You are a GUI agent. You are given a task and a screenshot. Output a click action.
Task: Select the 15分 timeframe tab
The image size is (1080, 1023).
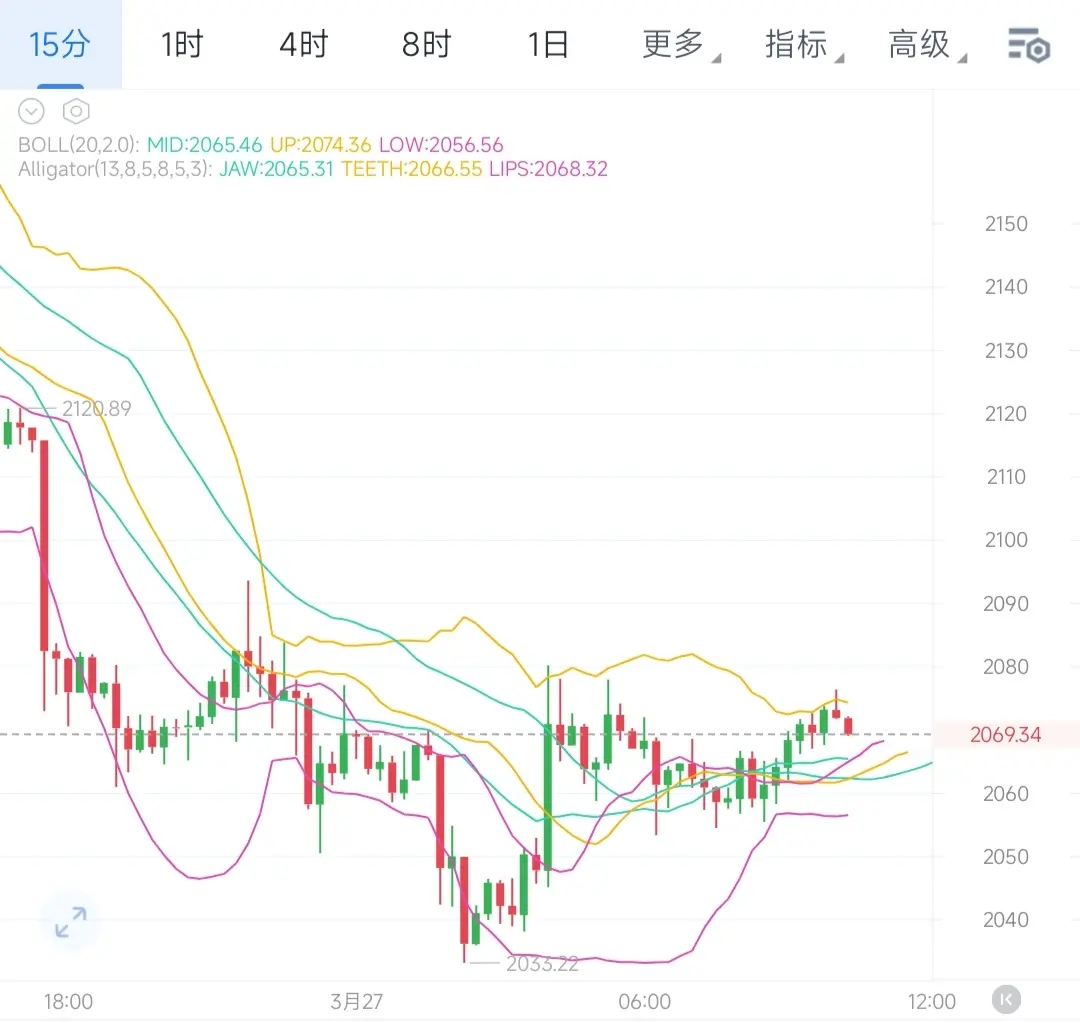(x=61, y=44)
